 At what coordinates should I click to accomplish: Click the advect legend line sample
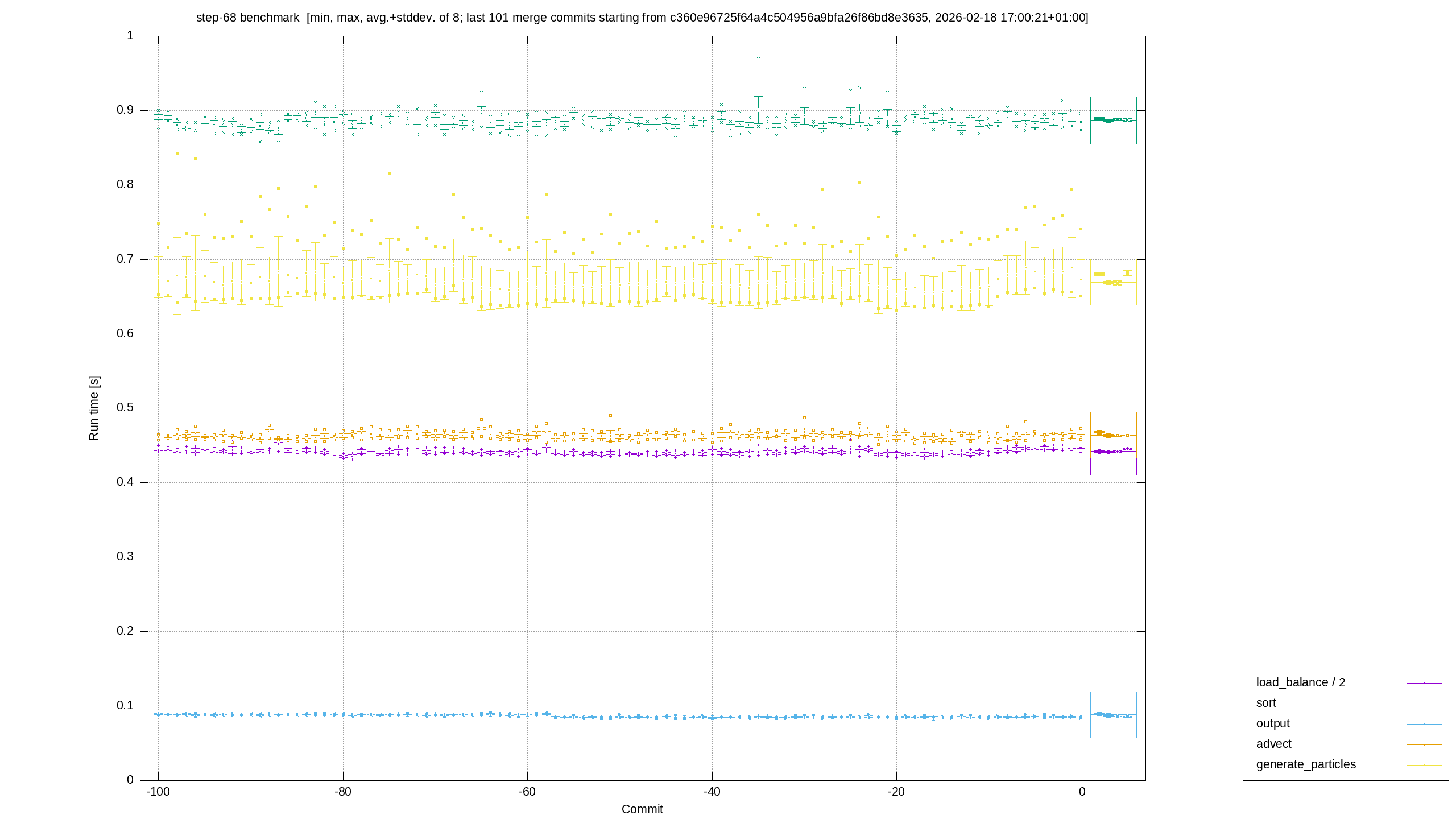pyautogui.click(x=1424, y=744)
